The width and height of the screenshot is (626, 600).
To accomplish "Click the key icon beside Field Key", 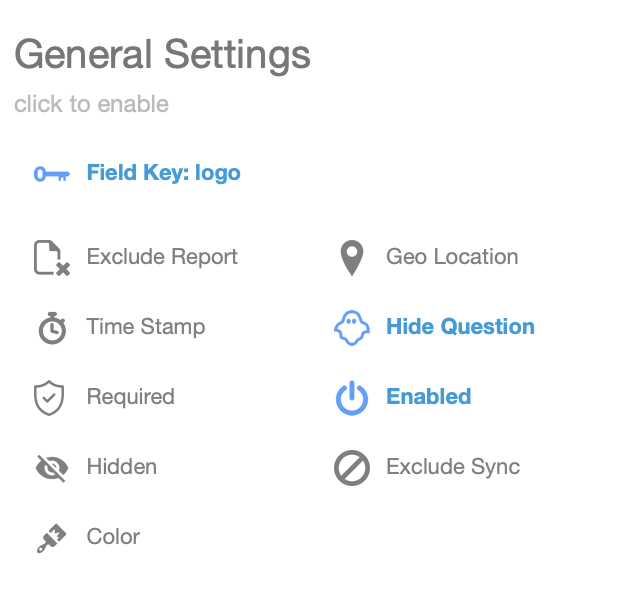I will pyautogui.click(x=51, y=174).
